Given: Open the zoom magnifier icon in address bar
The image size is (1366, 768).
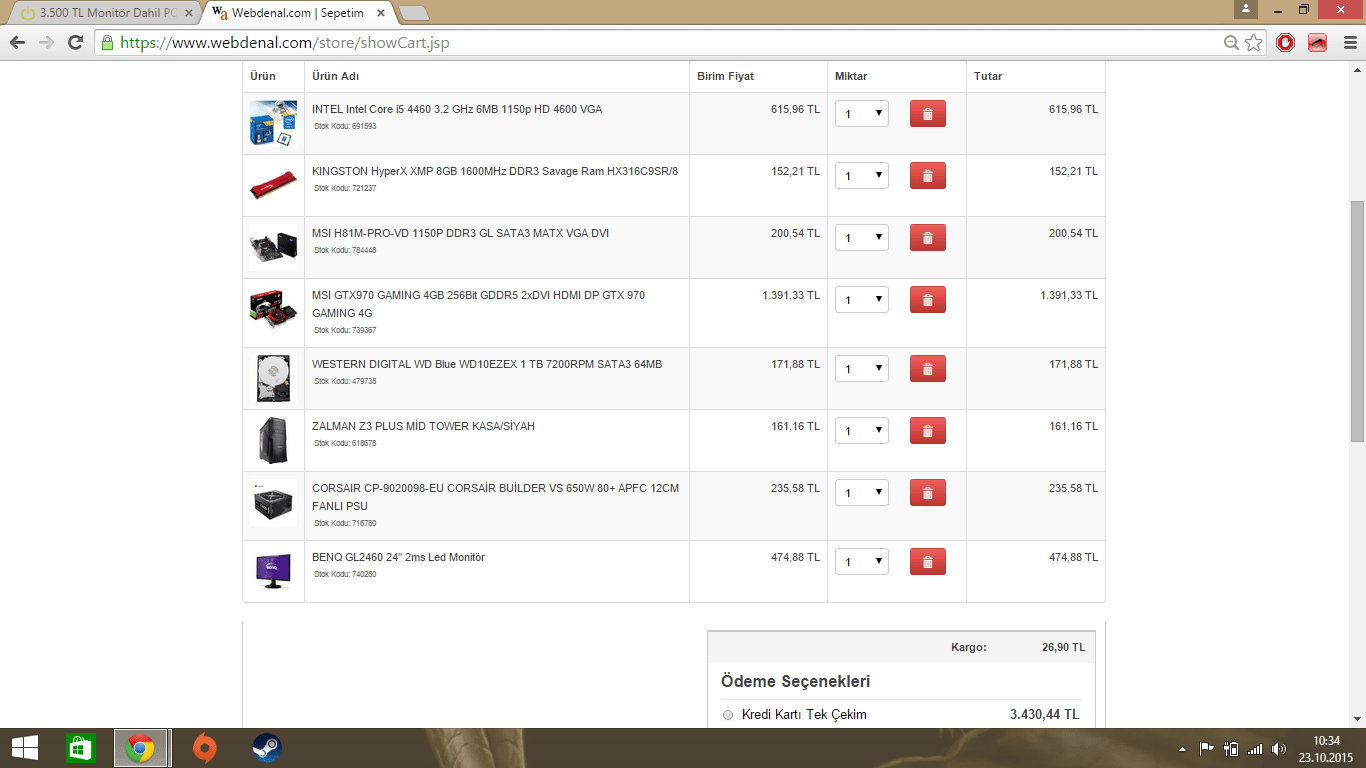Looking at the screenshot, I should pos(1232,43).
